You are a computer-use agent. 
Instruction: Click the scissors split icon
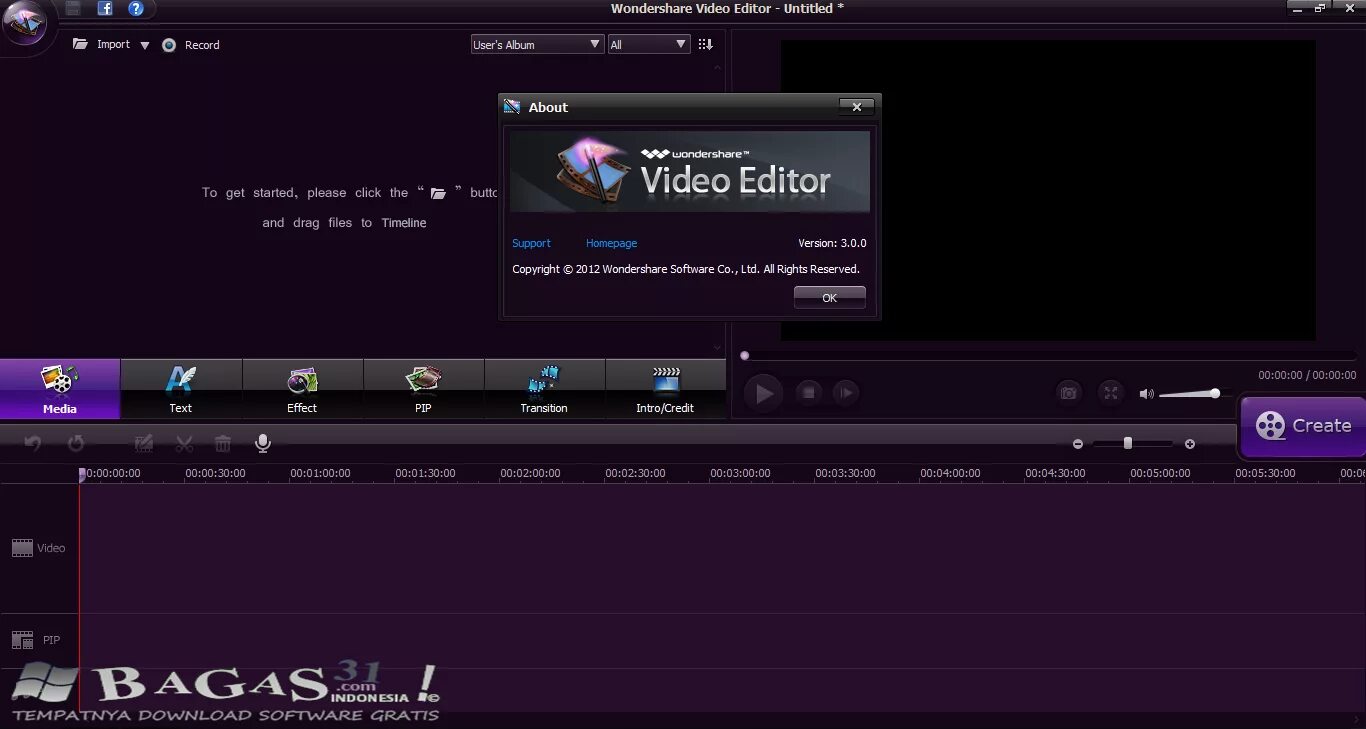184,443
